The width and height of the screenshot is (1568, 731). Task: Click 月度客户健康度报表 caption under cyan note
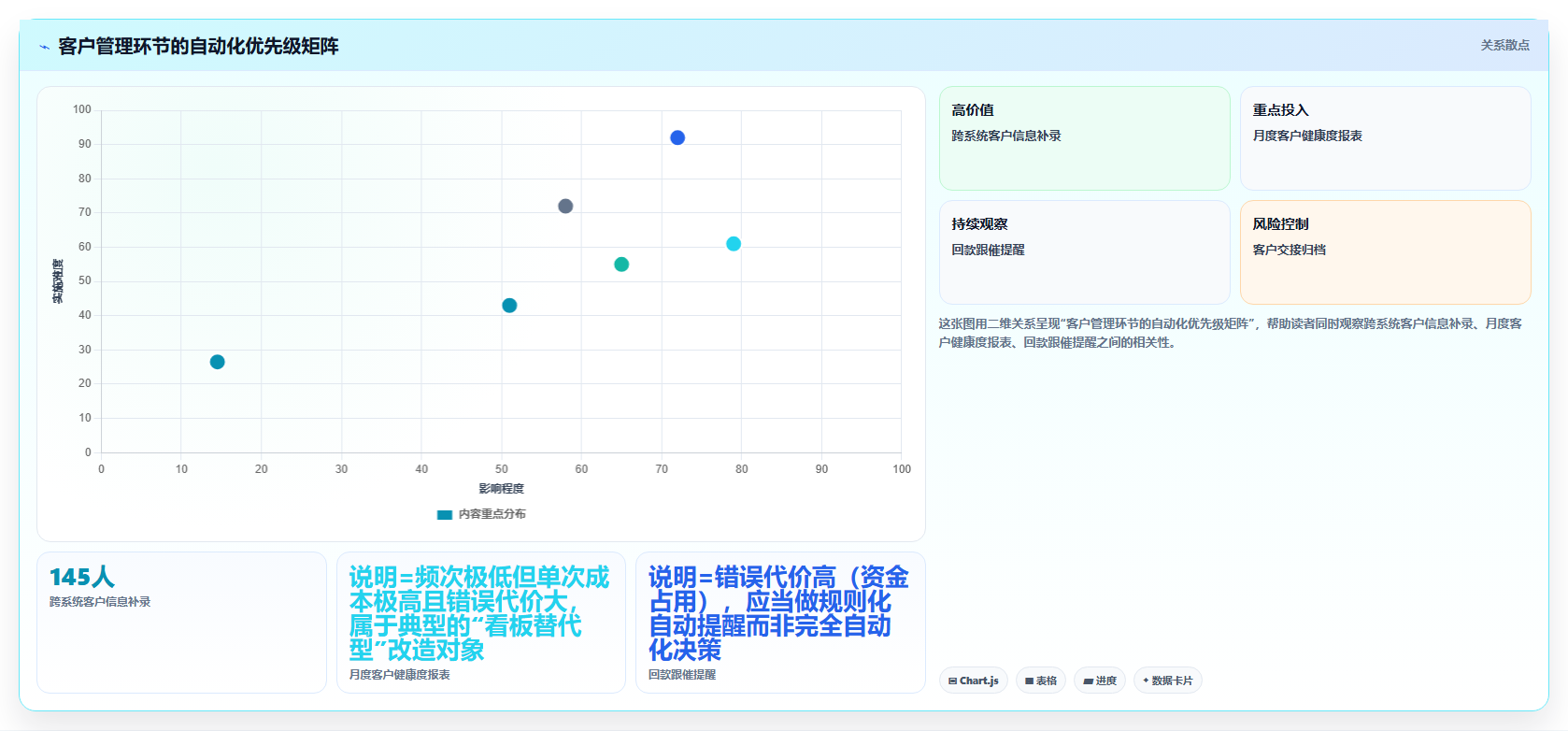(x=400, y=675)
